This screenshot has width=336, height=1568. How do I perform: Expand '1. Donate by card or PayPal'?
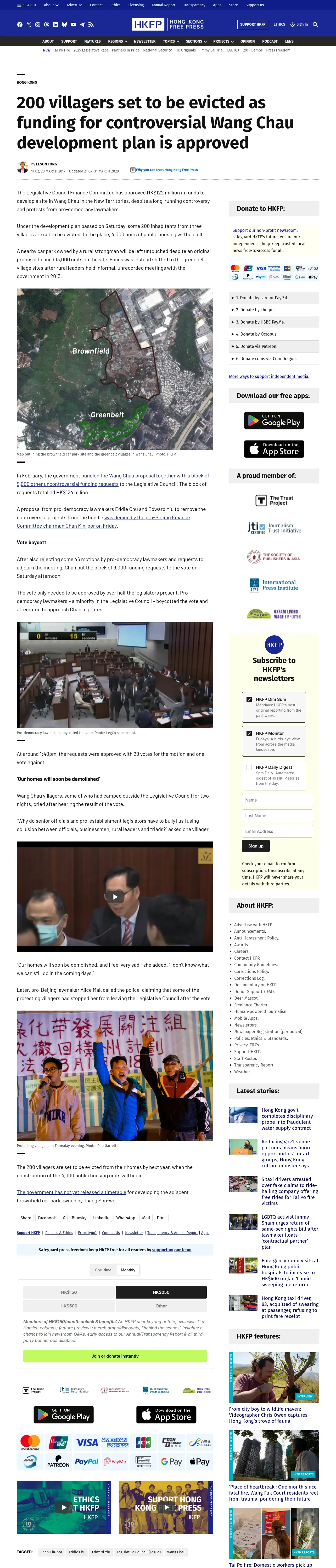(x=274, y=298)
